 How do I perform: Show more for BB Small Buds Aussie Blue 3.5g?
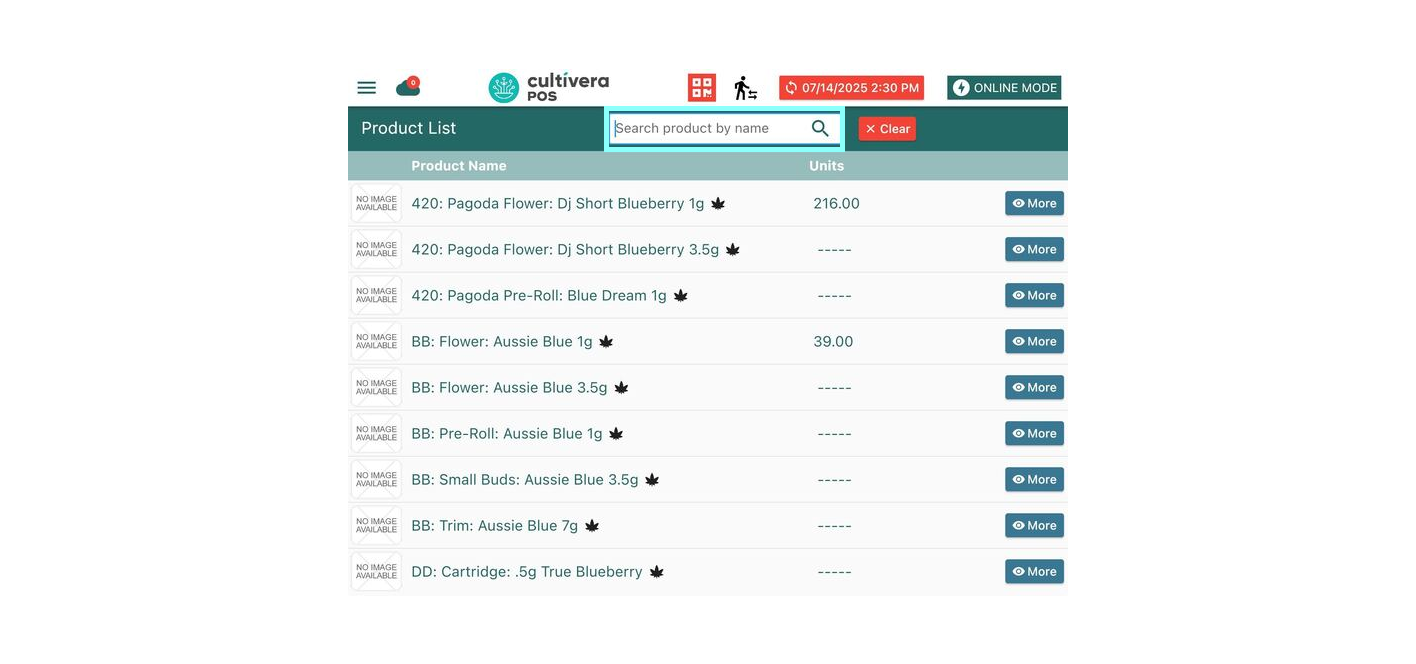1034,479
